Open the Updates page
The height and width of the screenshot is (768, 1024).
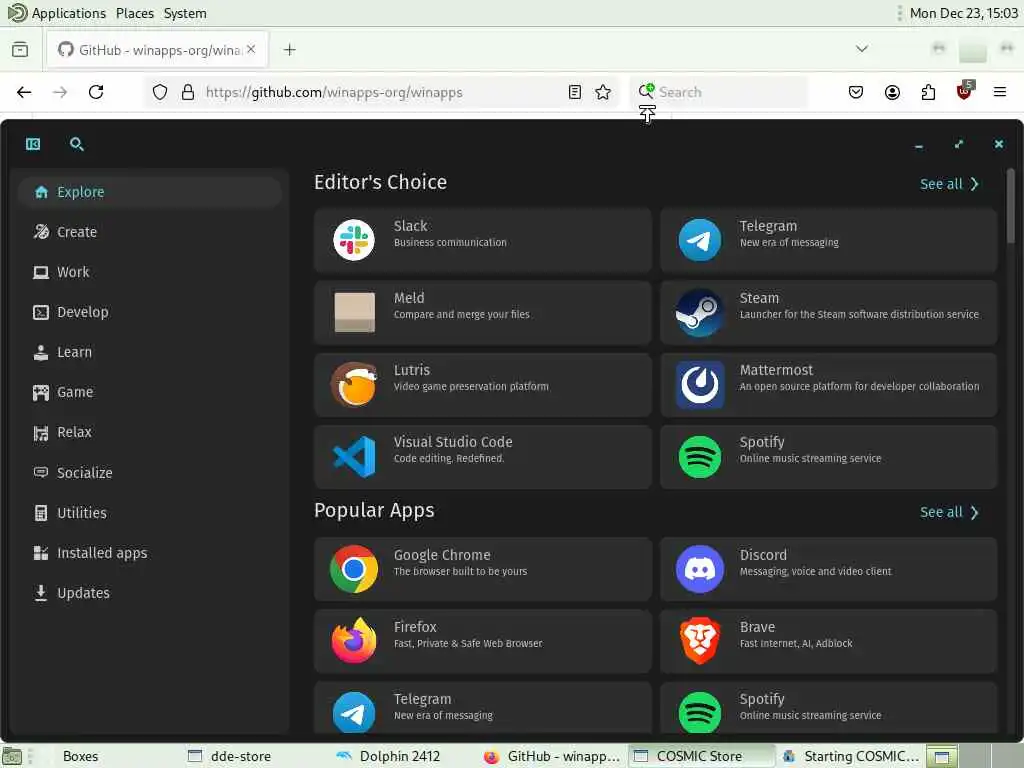tap(150, 593)
